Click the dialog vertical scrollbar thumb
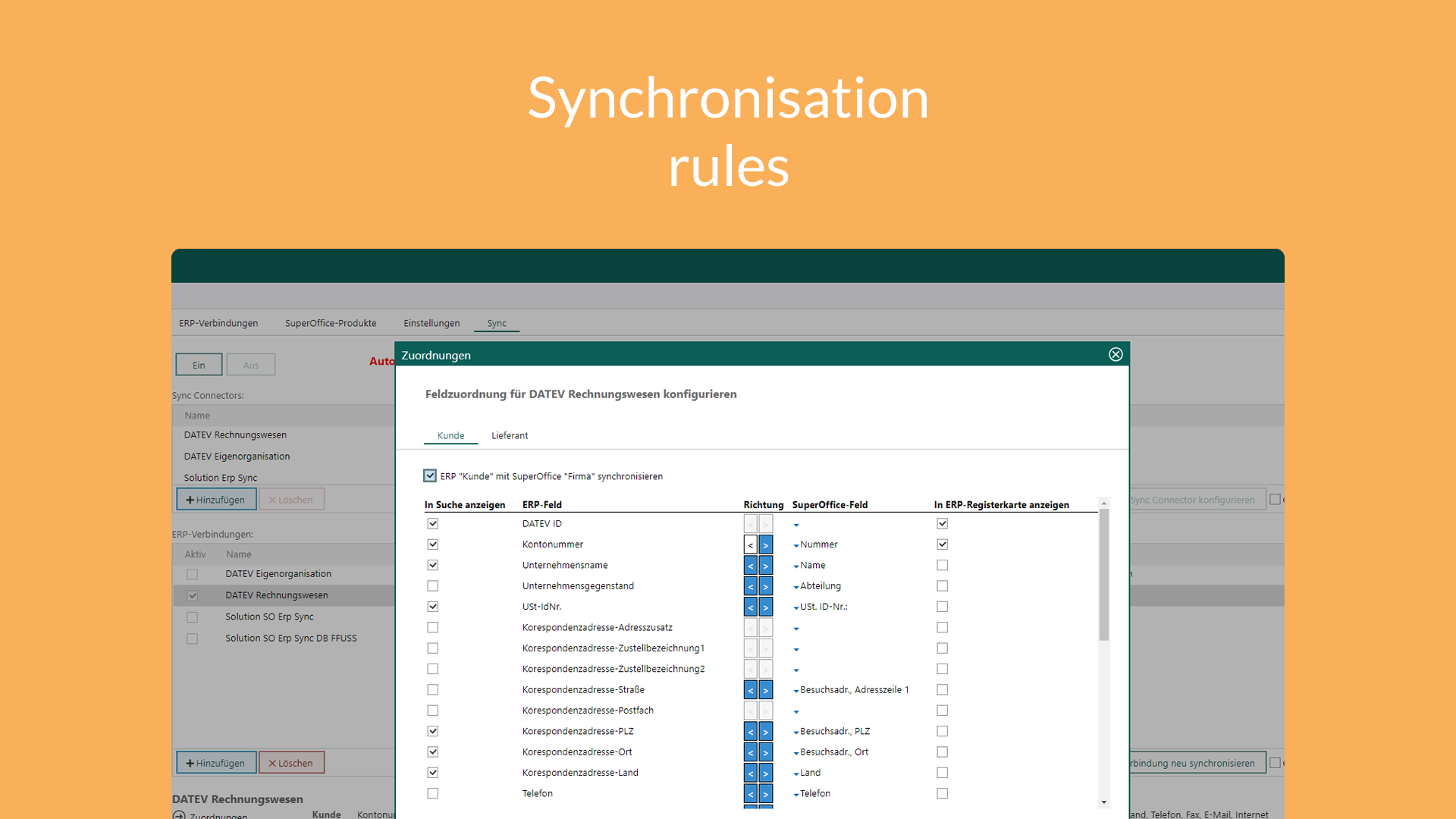Screen dimensions: 1456x819 (1104, 574)
